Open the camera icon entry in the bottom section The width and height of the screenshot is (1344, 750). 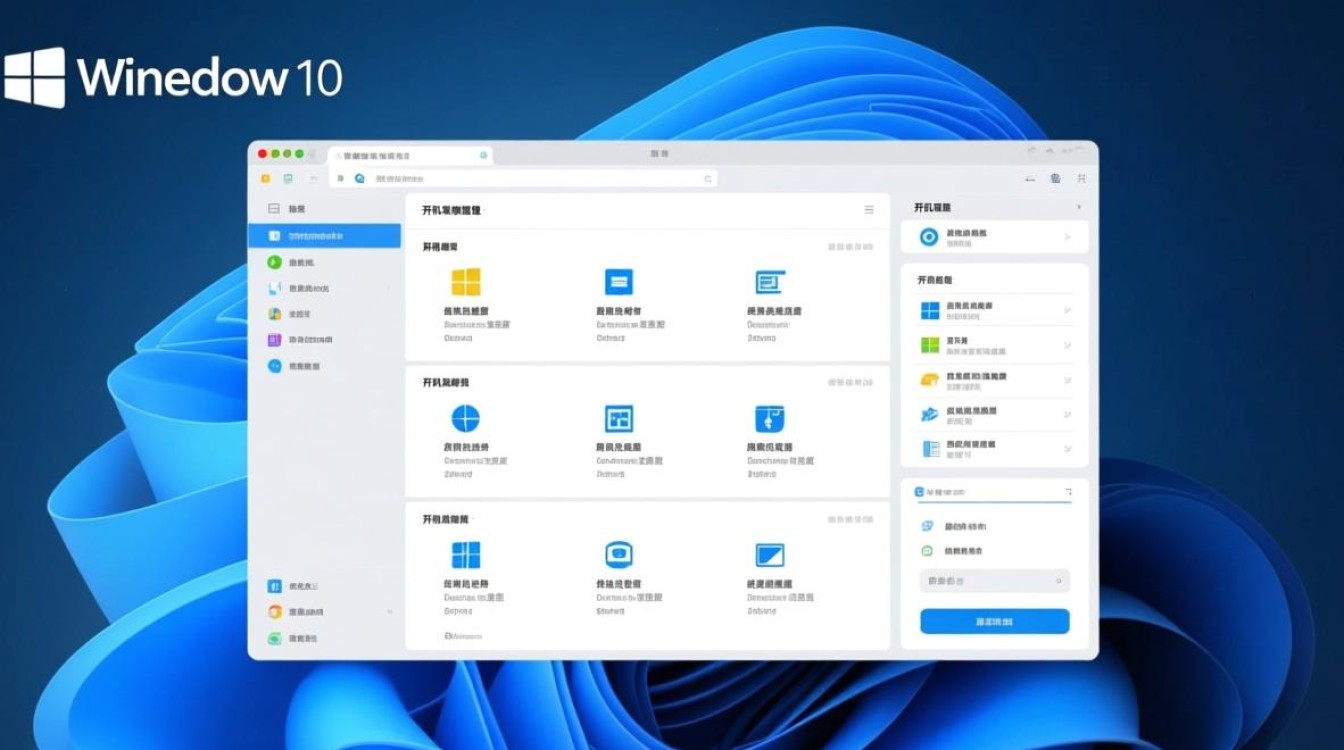click(617, 553)
